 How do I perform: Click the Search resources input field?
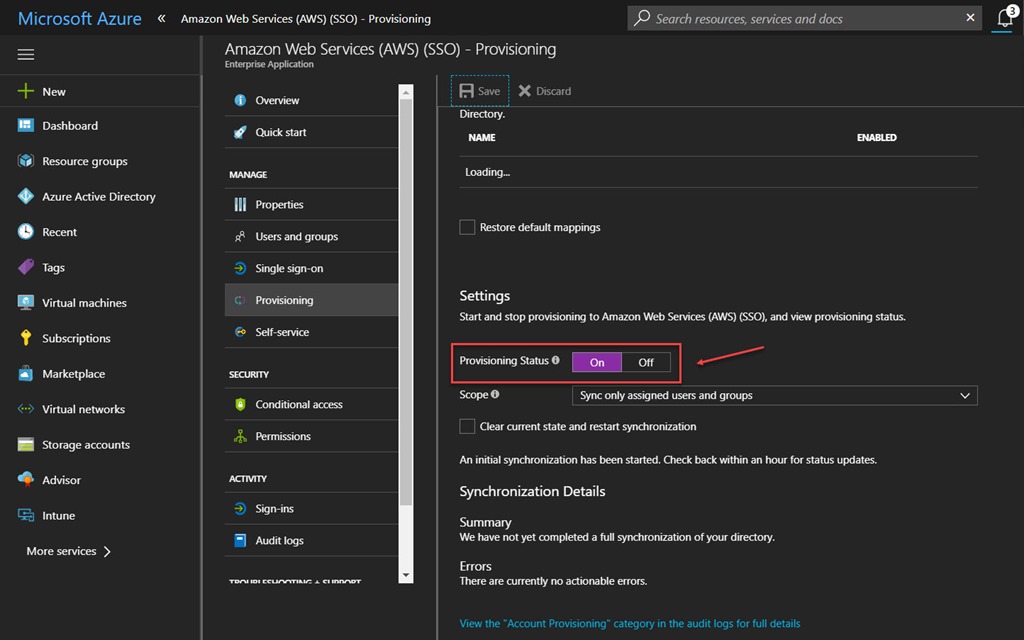tap(806, 18)
